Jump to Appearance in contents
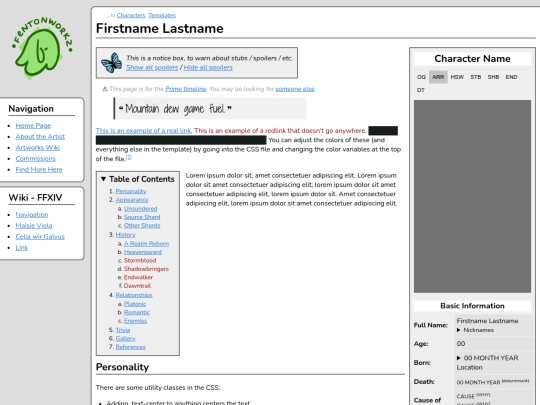The image size is (540, 405). pyautogui.click(x=132, y=200)
